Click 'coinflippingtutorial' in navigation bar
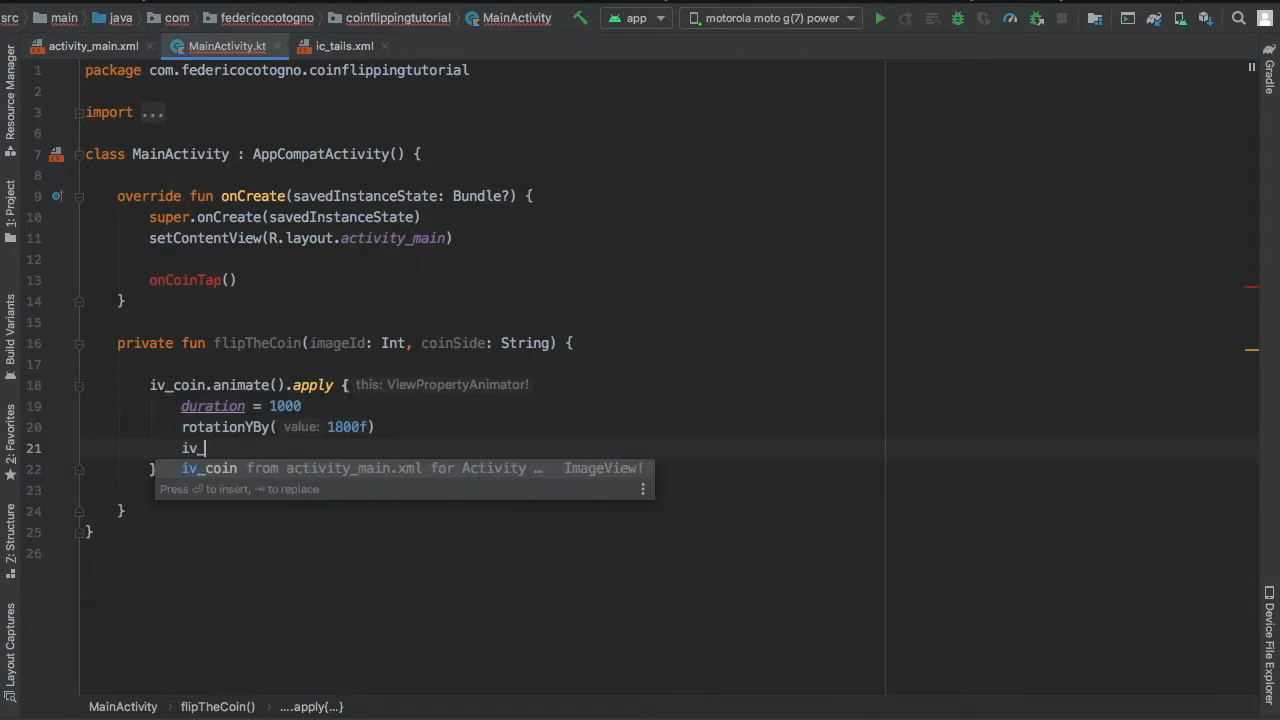The width and height of the screenshot is (1280, 720). (389, 18)
